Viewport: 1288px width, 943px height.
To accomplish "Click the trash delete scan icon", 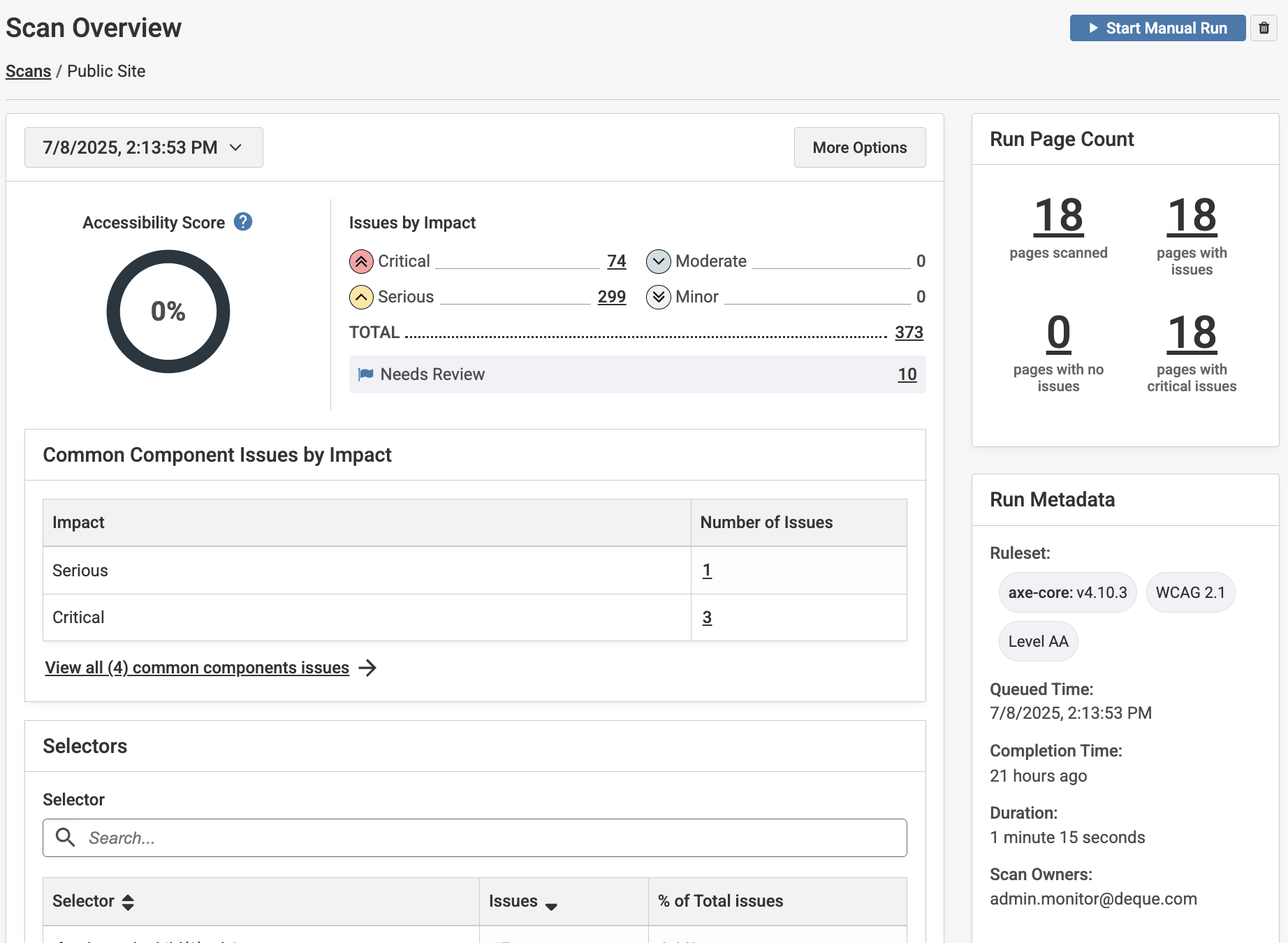I will (1264, 28).
